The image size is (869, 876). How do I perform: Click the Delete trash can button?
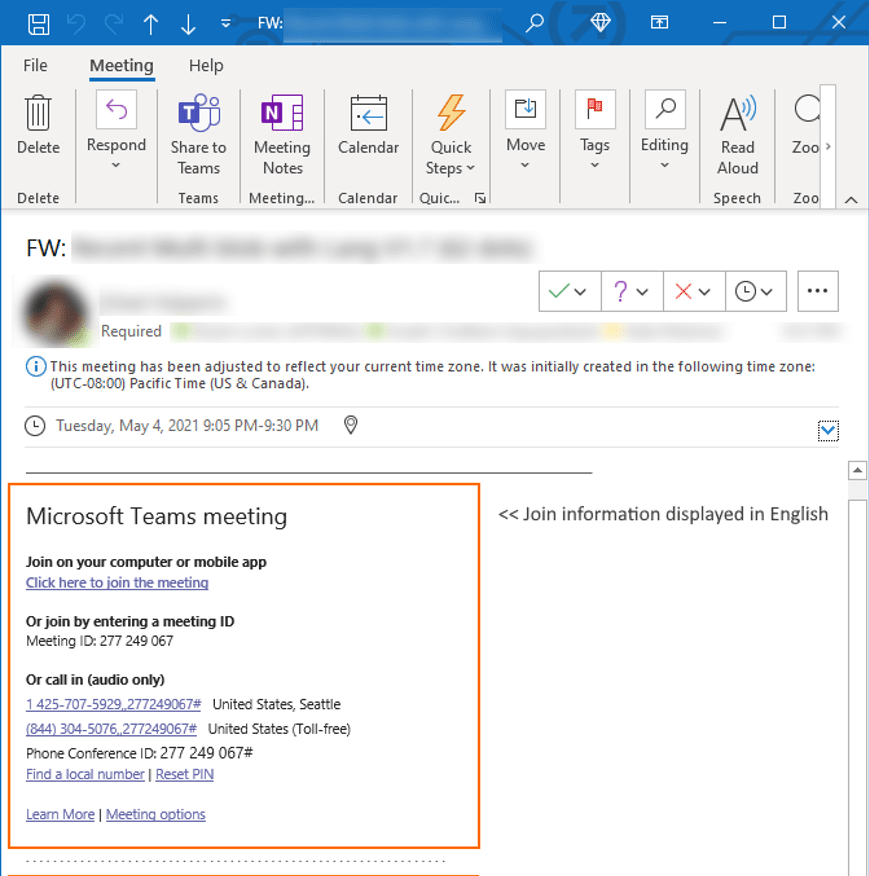pos(38,125)
